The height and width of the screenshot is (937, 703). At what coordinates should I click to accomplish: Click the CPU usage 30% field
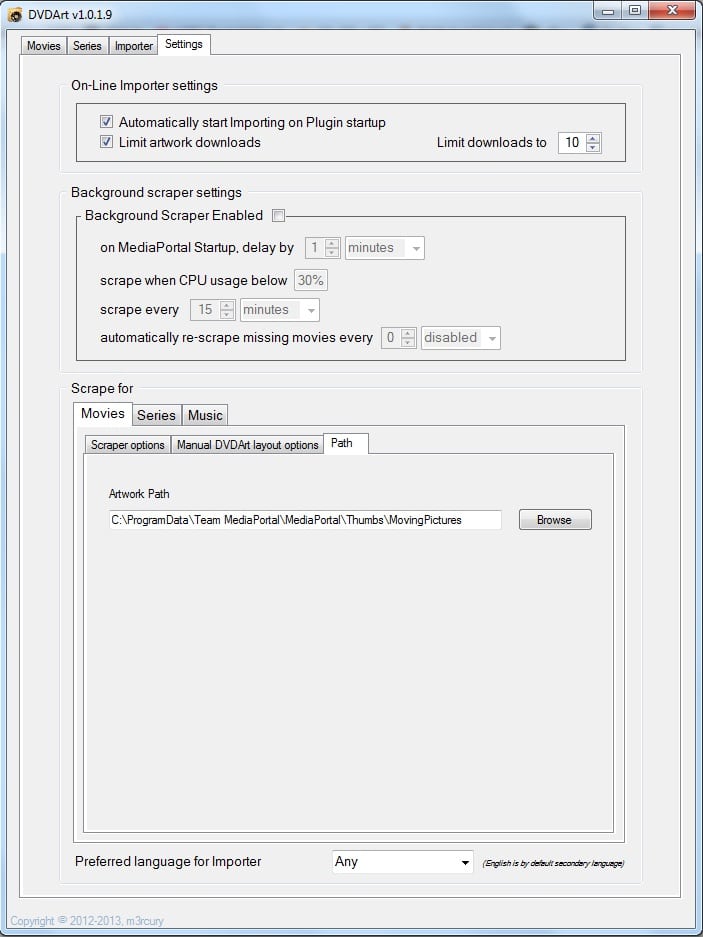(310, 280)
